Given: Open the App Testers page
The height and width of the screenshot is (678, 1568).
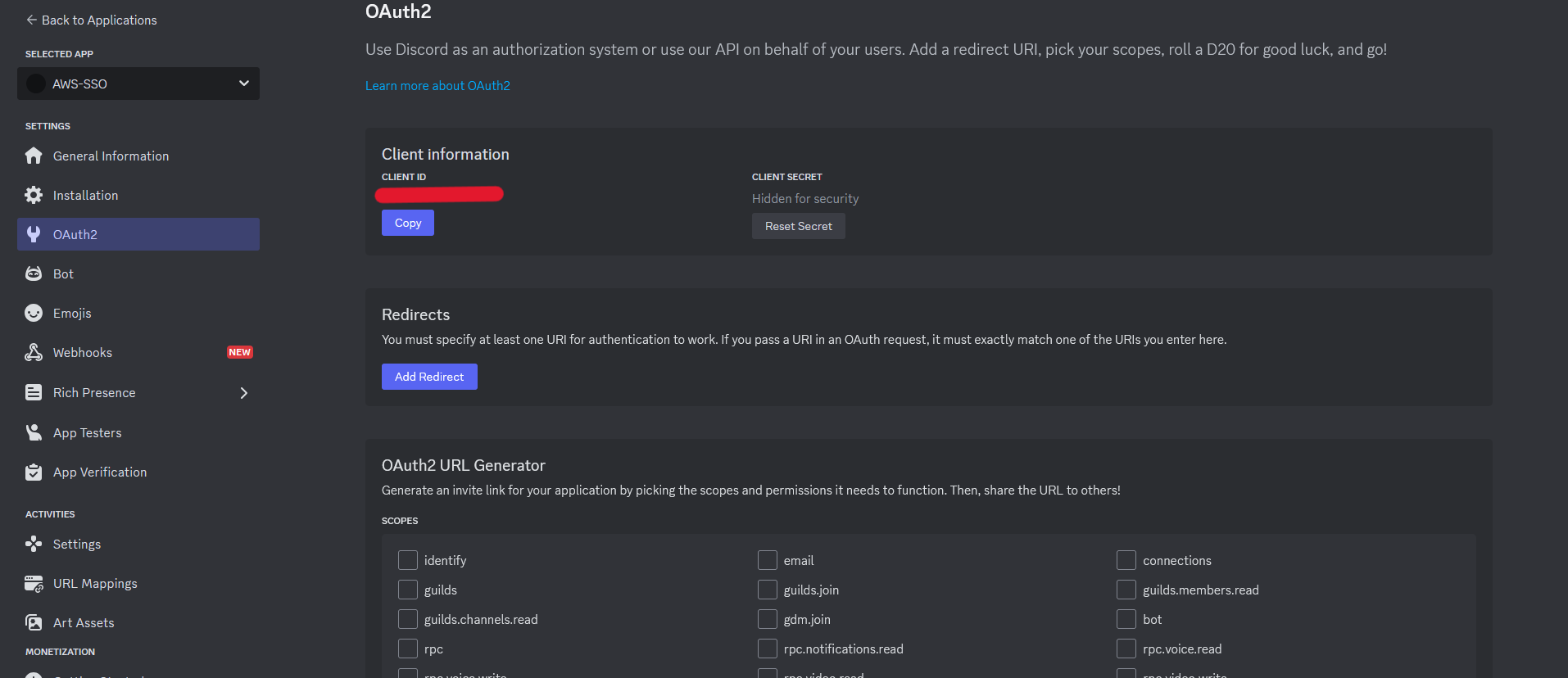Looking at the screenshot, I should [x=138, y=432].
